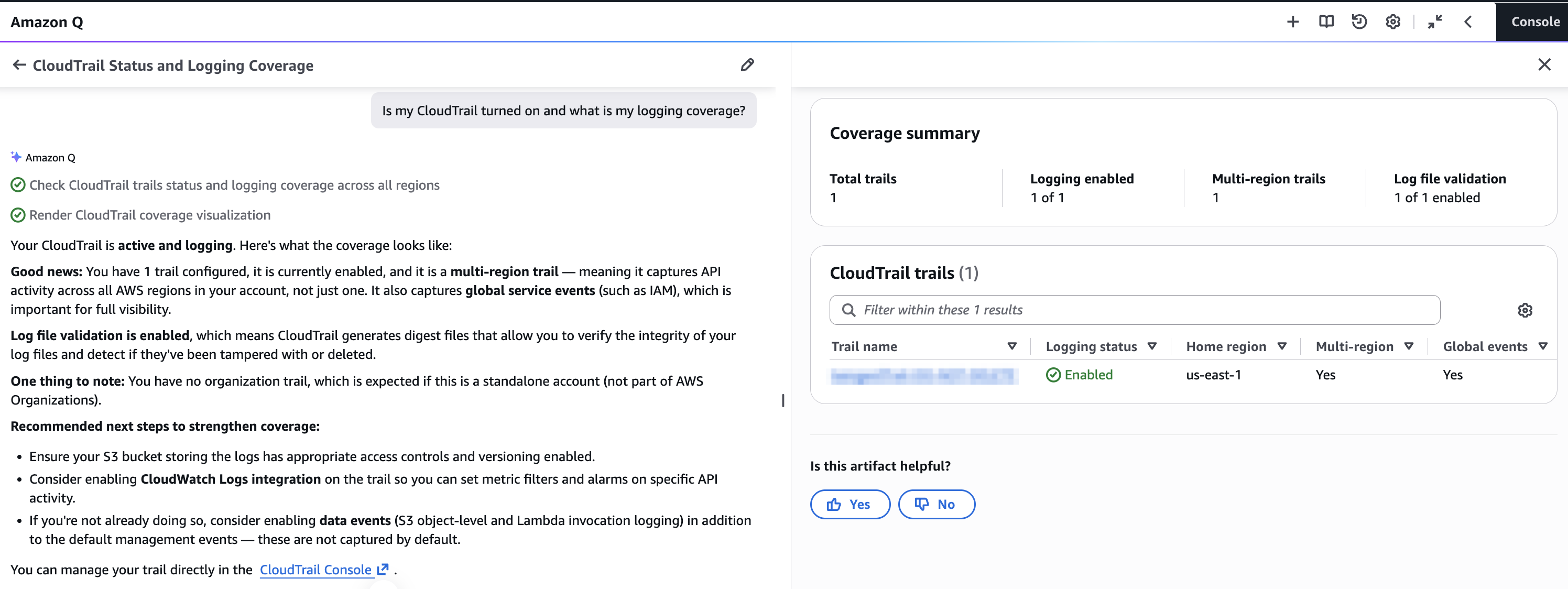Click the external link icon after CloudTrail Console

click(x=383, y=570)
